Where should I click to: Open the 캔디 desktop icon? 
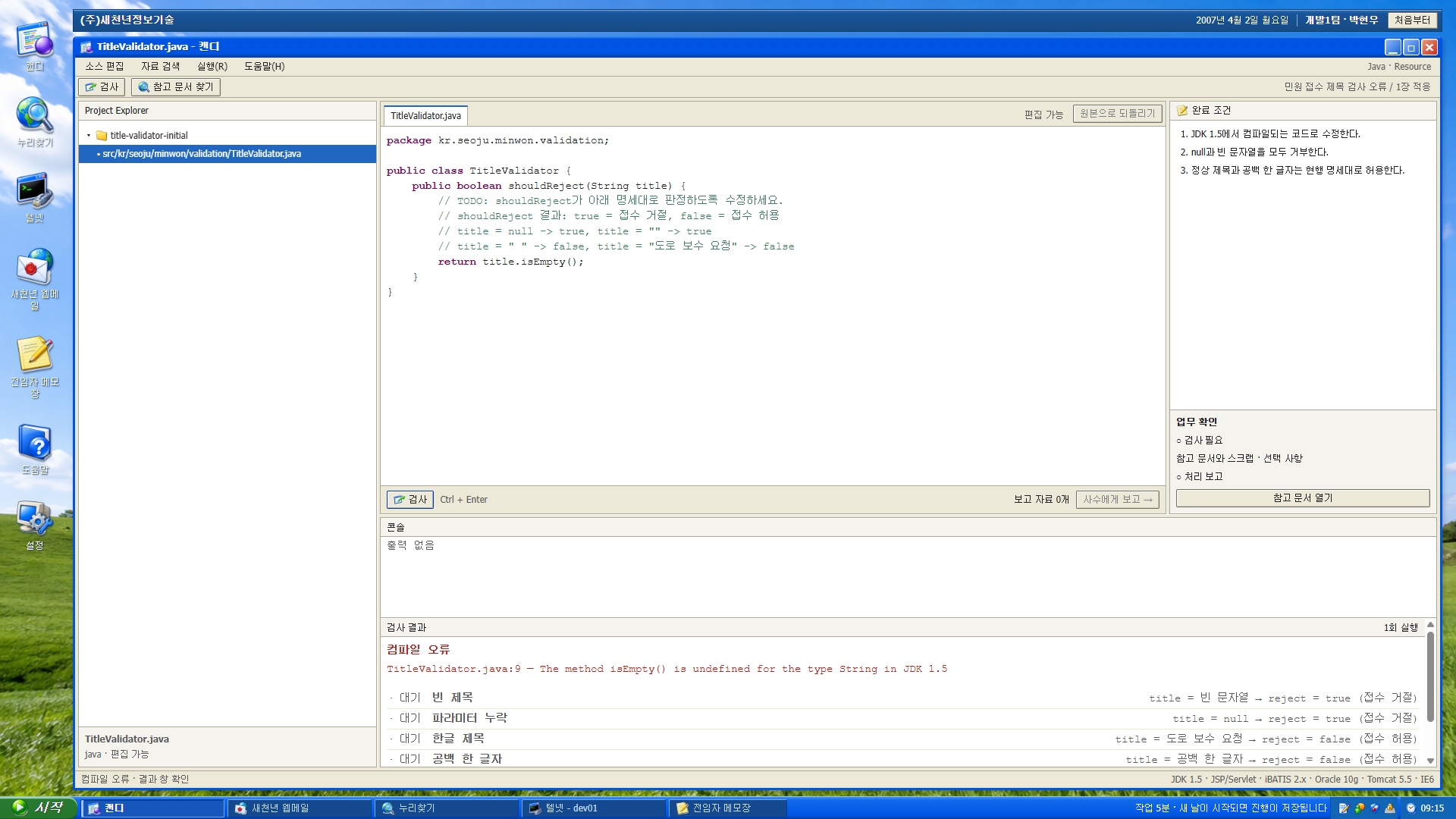coord(35,46)
